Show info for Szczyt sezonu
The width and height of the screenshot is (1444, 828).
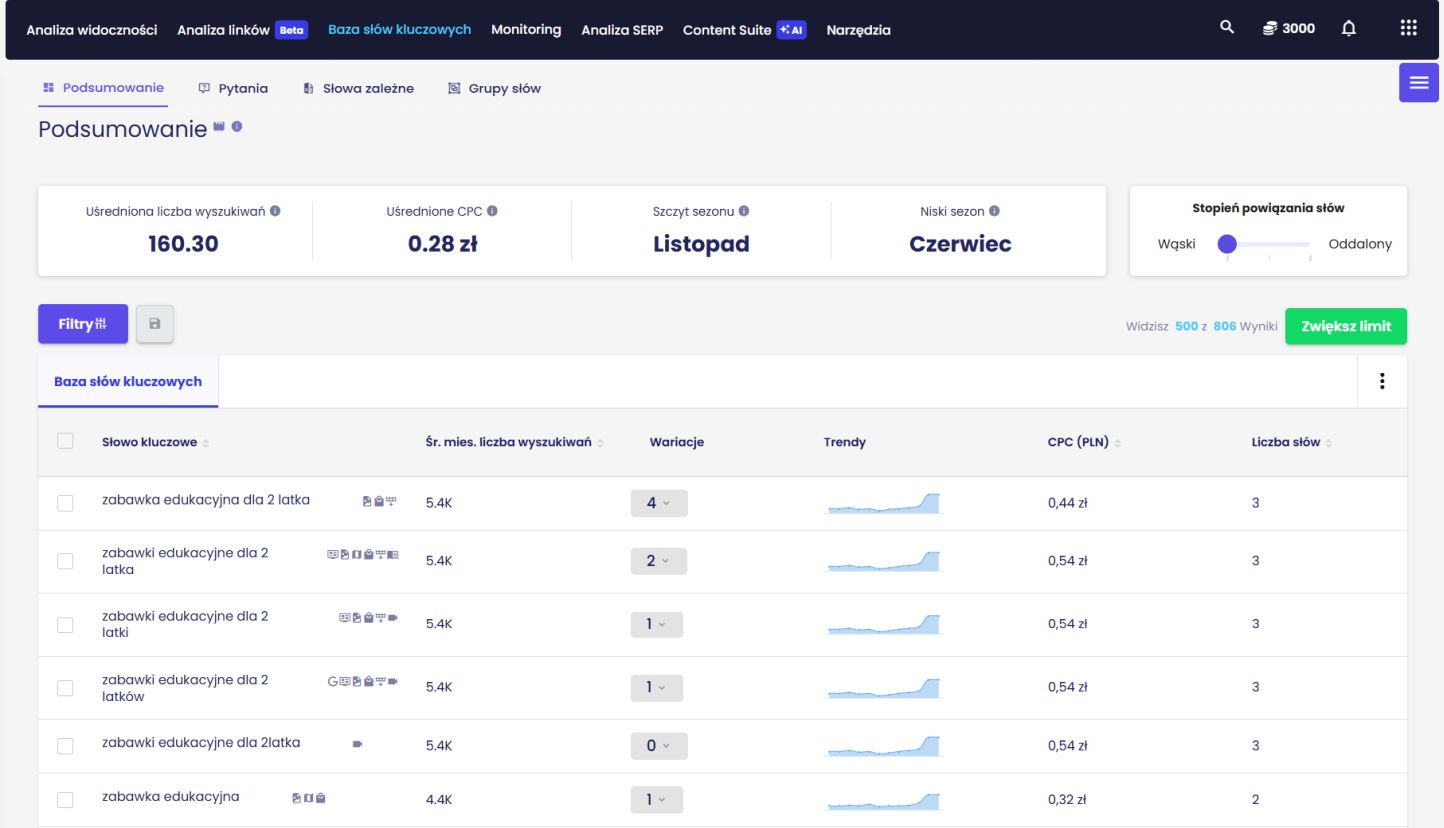tap(744, 211)
